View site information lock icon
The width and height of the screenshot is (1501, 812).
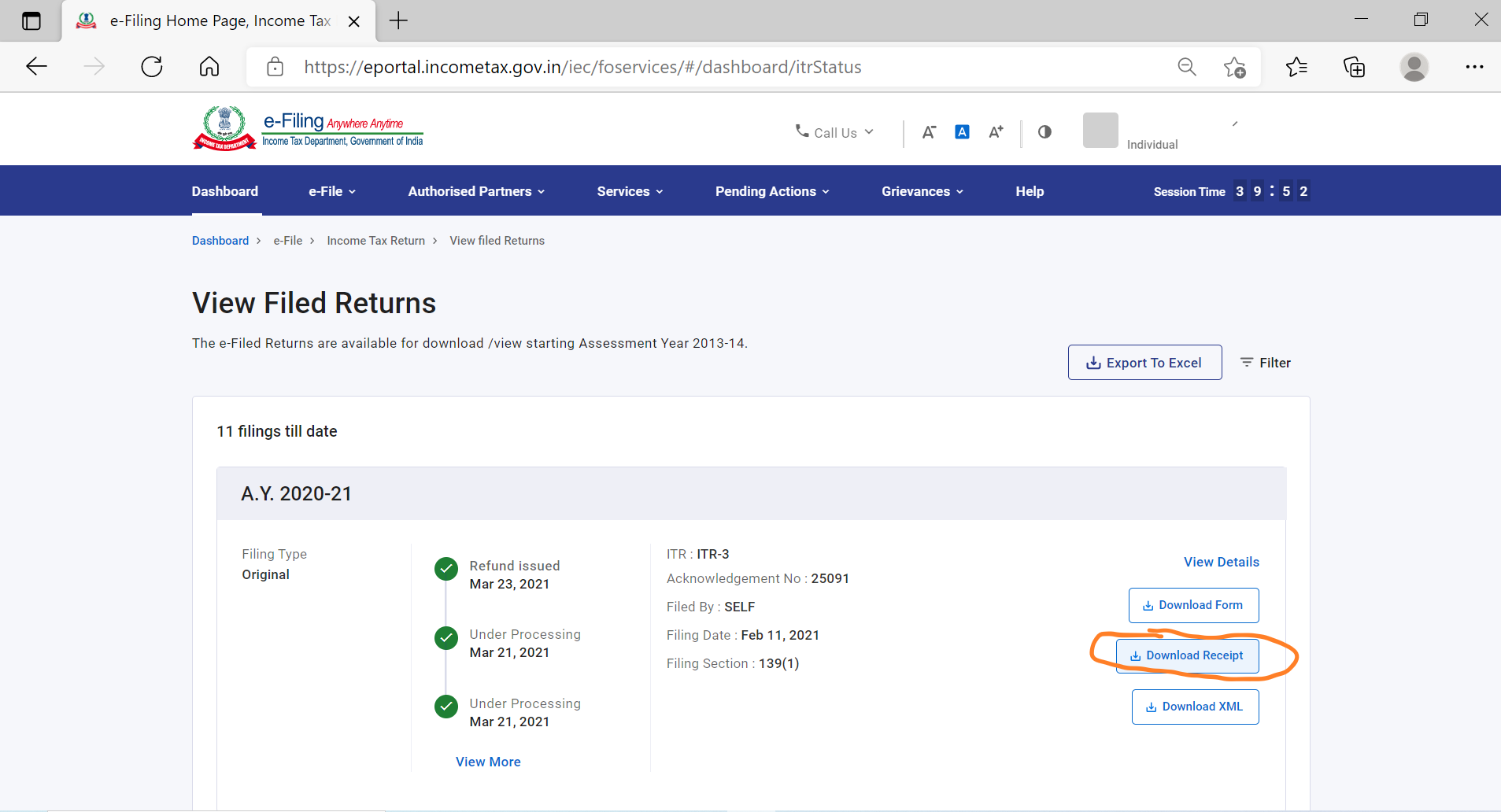coord(275,67)
